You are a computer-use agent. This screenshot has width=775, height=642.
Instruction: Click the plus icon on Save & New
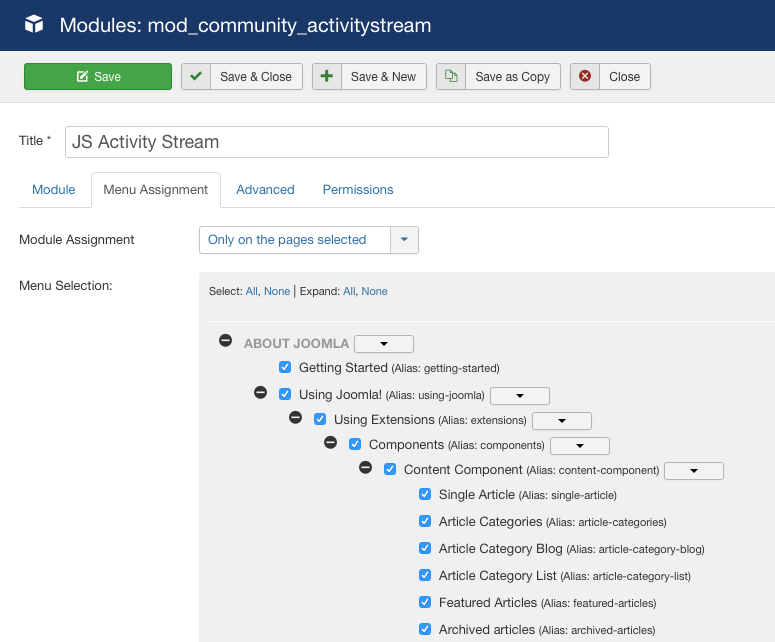[327, 76]
